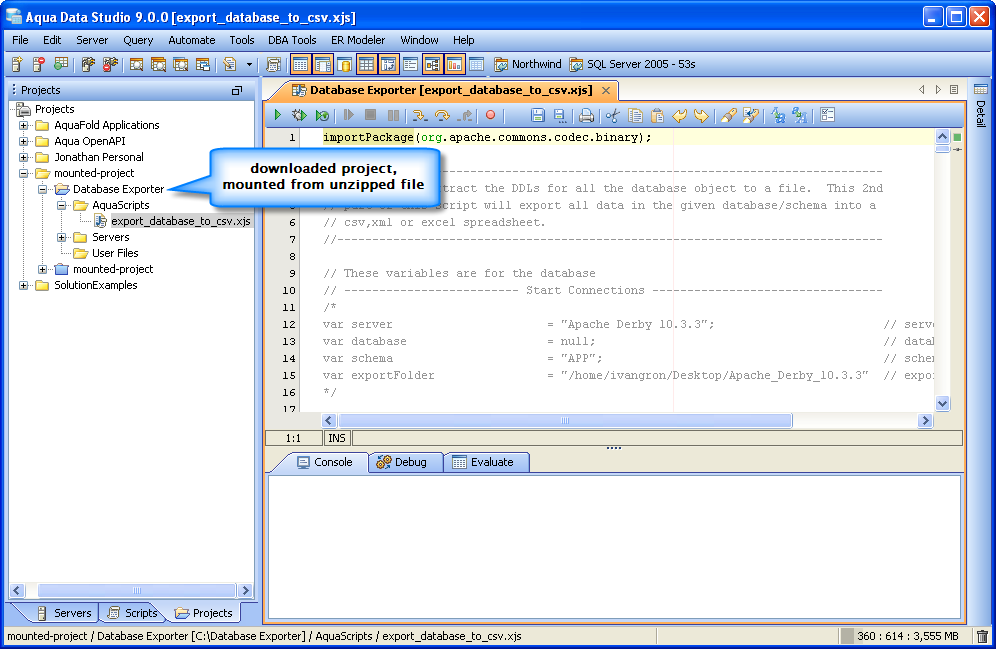The image size is (996, 649).
Task: Click the Step Into debugger icon
Action: click(x=419, y=115)
